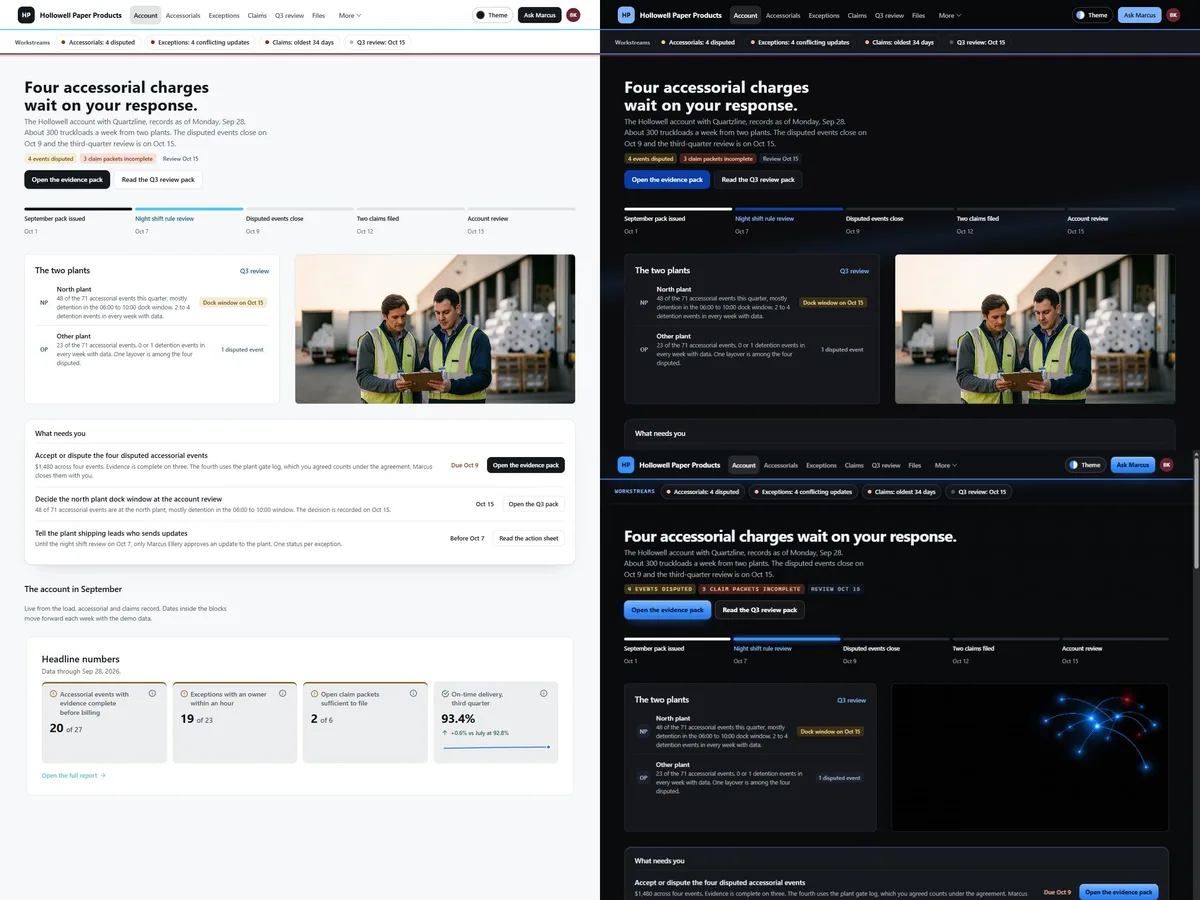Image resolution: width=1200 pixels, height=900 pixels.
Task: Click the info icon on Open claim packets card
Action: (414, 693)
